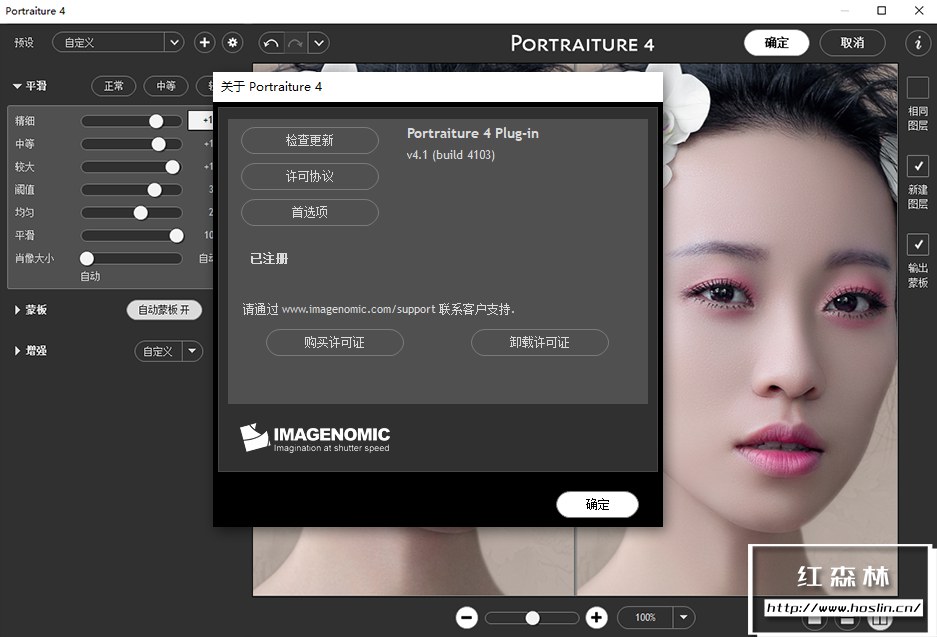Adjust the 较大 slider
This screenshot has height=637, width=937.
(x=131, y=167)
